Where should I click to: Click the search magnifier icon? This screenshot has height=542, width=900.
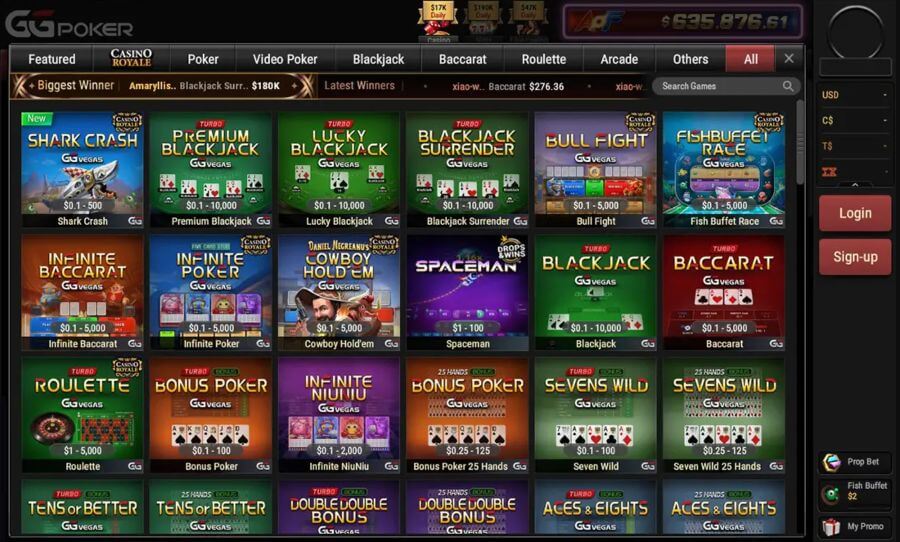point(788,86)
